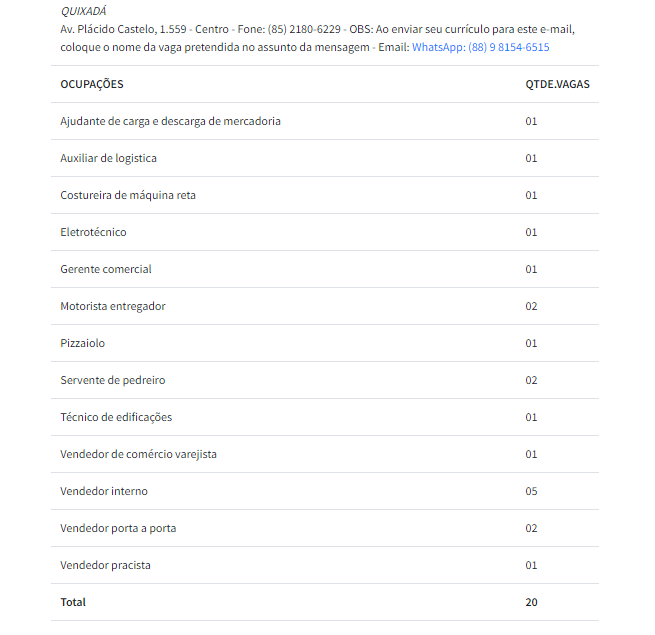Click the 05 vacancies count for Vendedor interno
655x635 pixels.
tap(531, 491)
